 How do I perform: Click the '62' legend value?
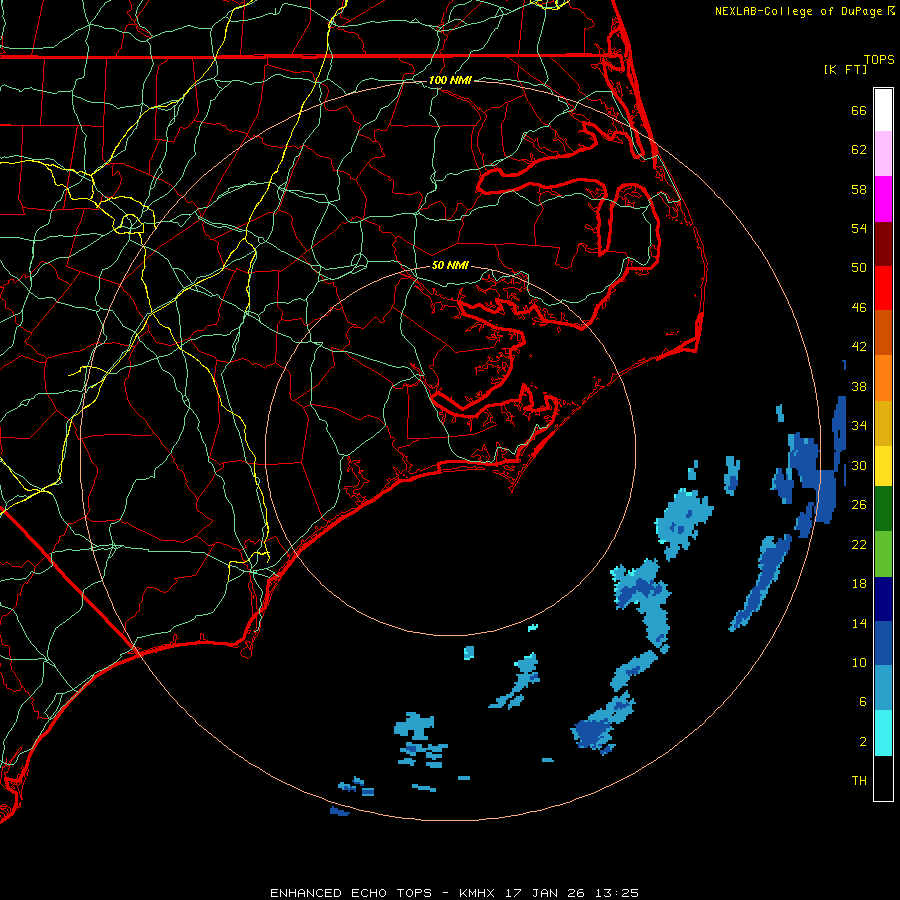(859, 150)
